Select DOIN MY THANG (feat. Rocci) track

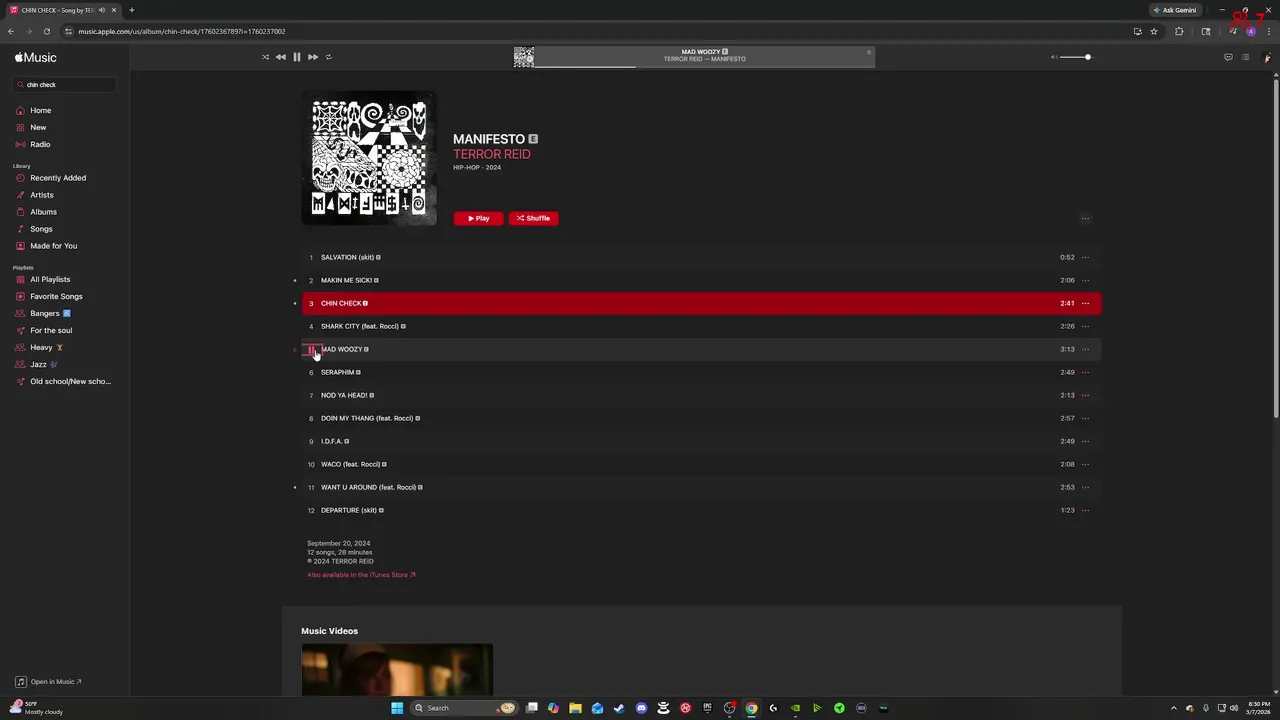coord(701,418)
